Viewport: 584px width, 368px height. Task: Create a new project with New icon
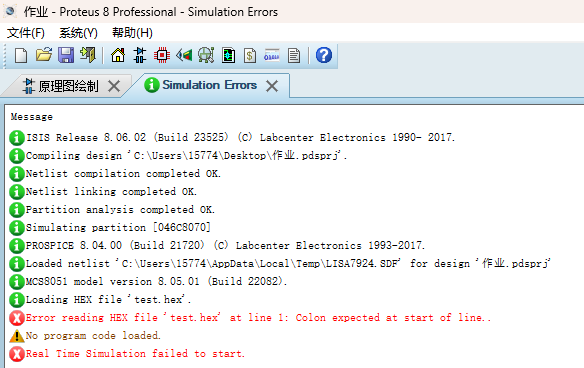click(21, 55)
